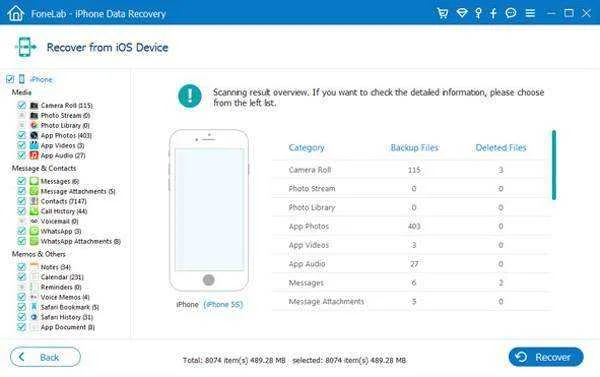
Task: Click the Memos & Others group heading
Action: click(x=38, y=254)
